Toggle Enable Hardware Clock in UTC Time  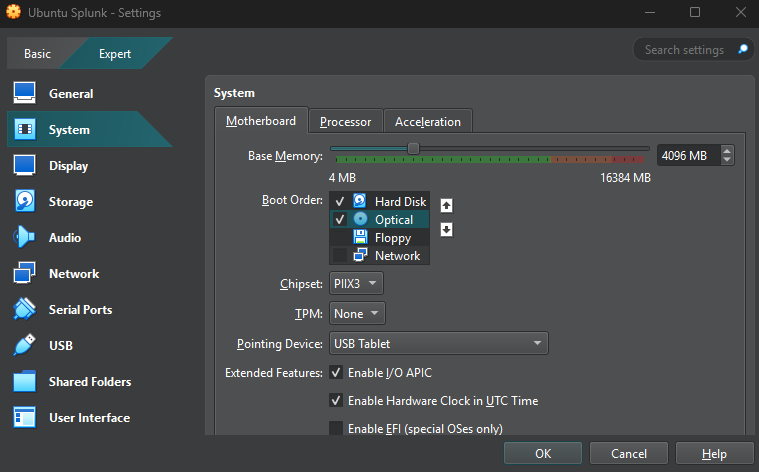click(336, 400)
